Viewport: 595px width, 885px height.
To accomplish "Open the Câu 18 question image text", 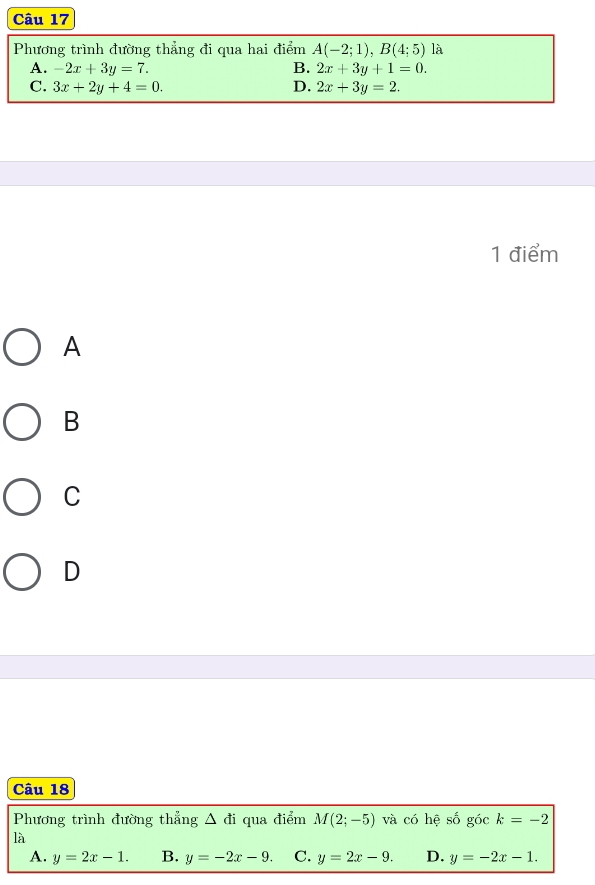I will tap(281, 838).
